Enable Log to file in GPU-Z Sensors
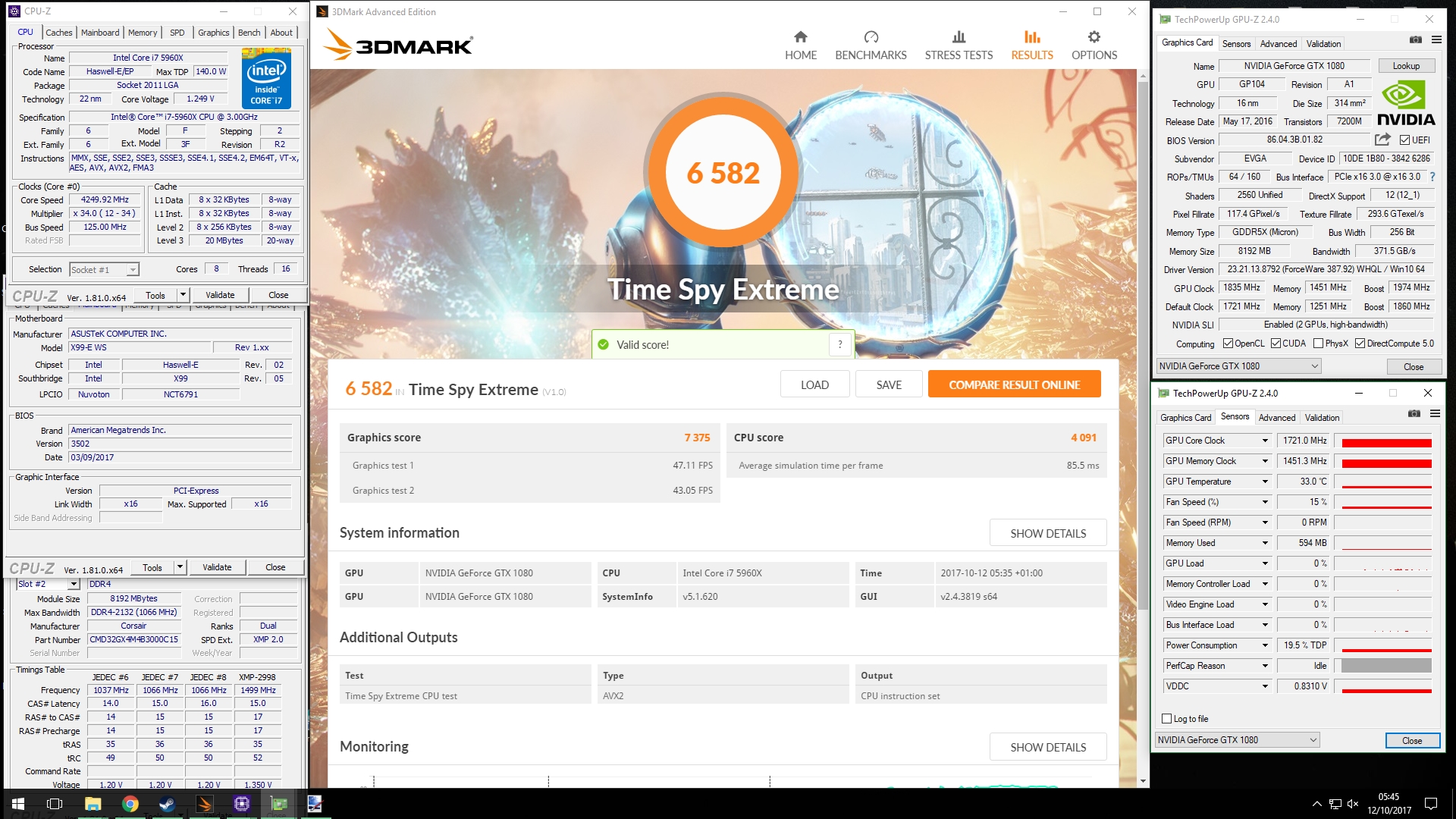Image resolution: width=1456 pixels, height=819 pixels. (1166, 719)
